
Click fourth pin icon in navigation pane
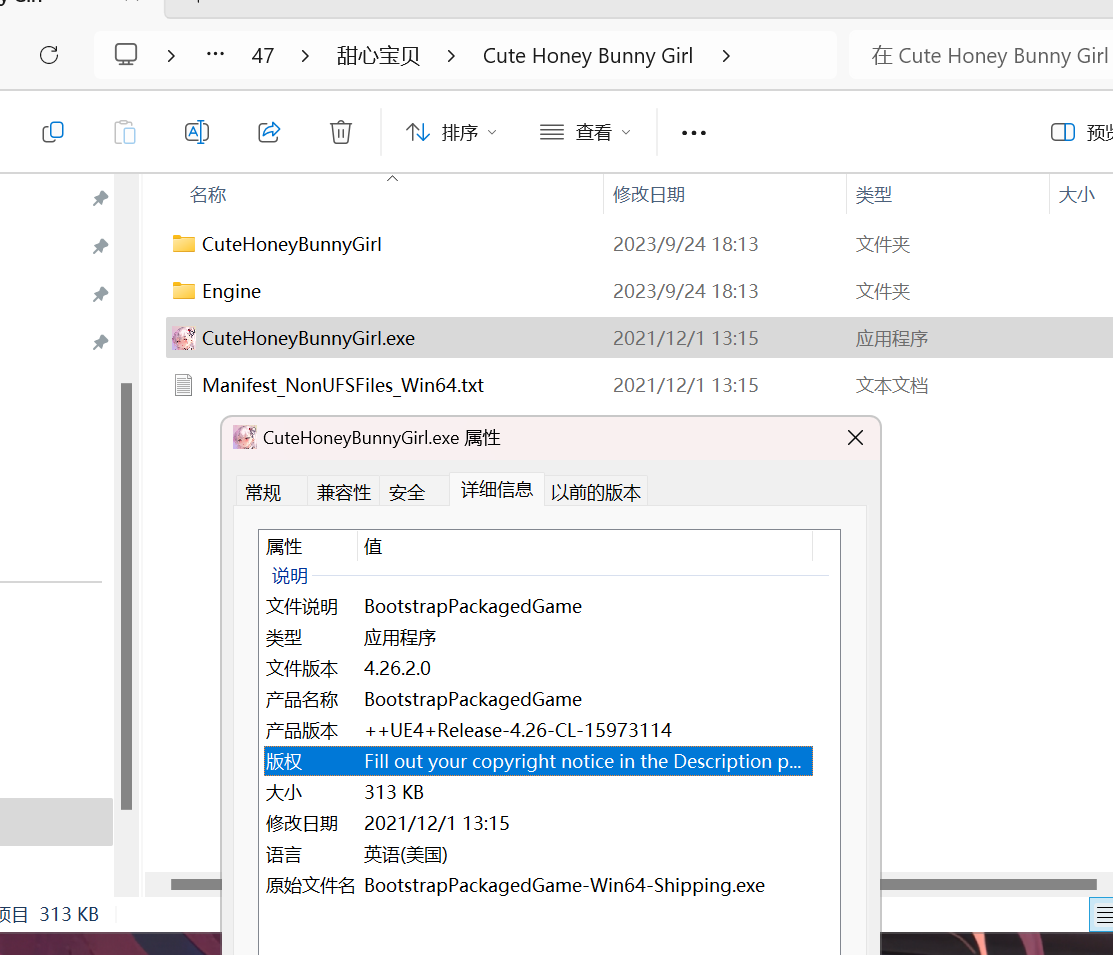pos(101,342)
